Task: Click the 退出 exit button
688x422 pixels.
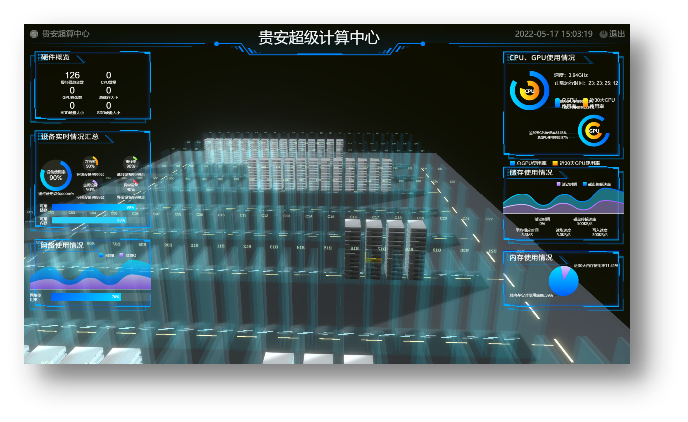Action: [x=617, y=33]
